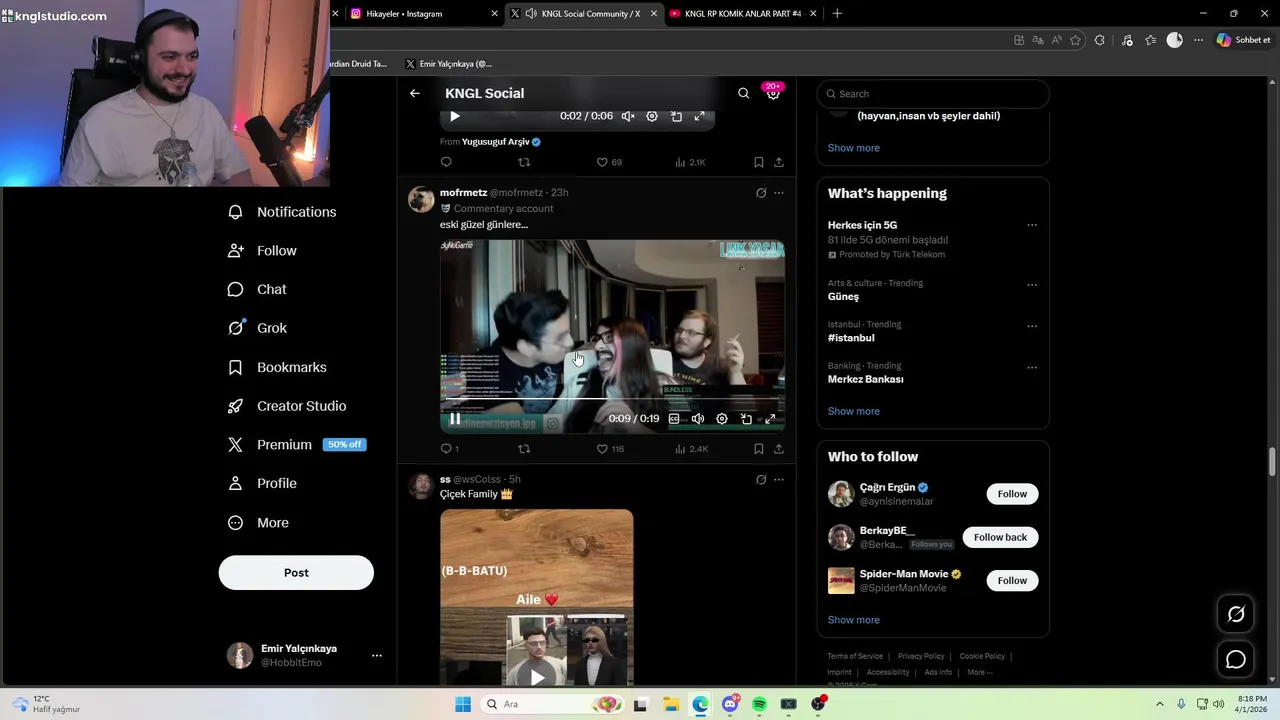Open Bookmarks in the sidebar
Image resolution: width=1280 pixels, height=720 pixels.
[x=278, y=367]
